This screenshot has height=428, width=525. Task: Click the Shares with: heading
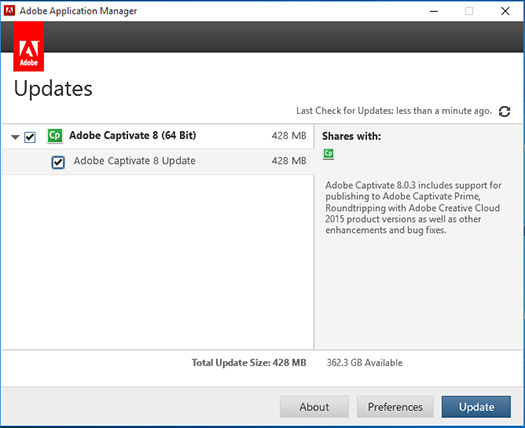click(352, 136)
